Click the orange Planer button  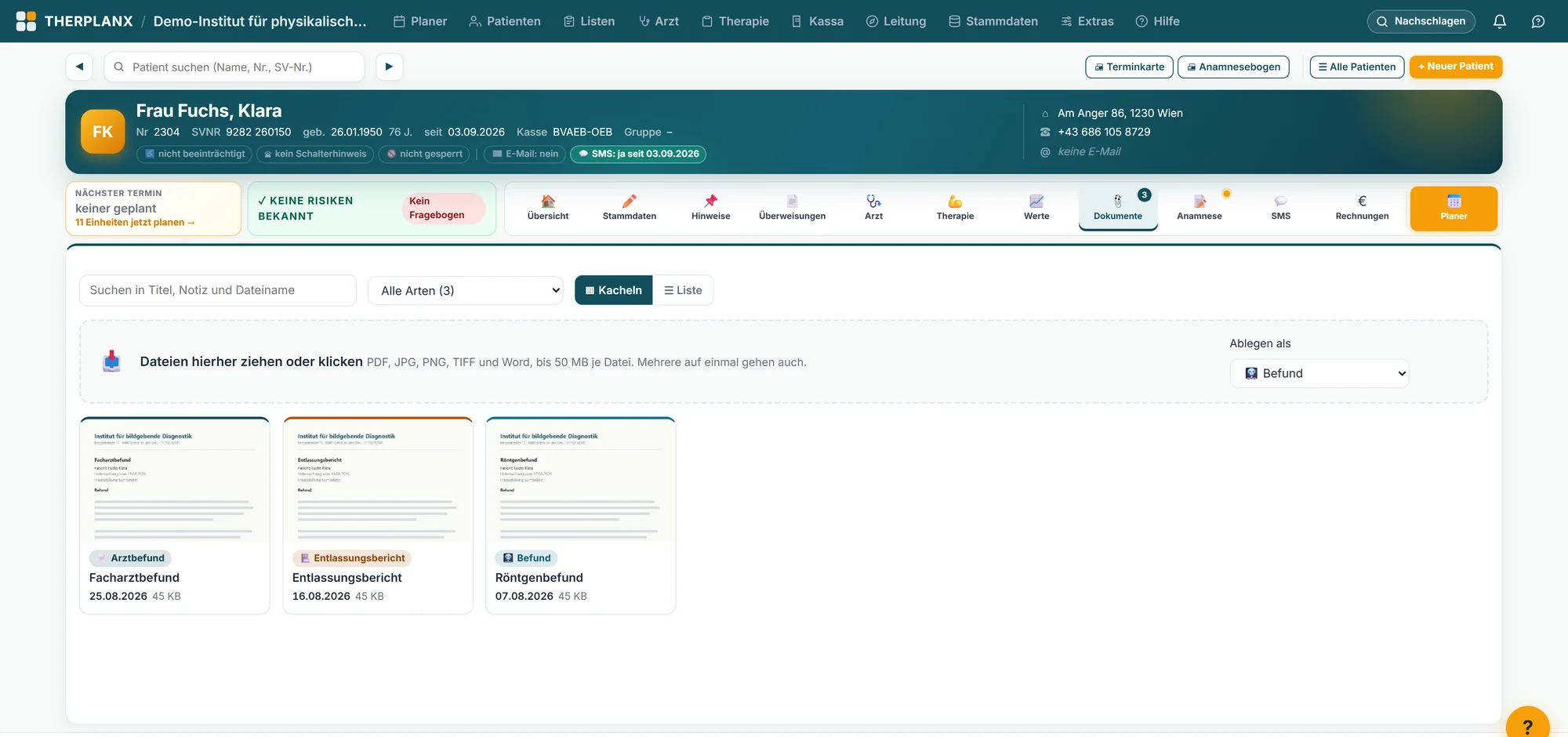coord(1454,209)
